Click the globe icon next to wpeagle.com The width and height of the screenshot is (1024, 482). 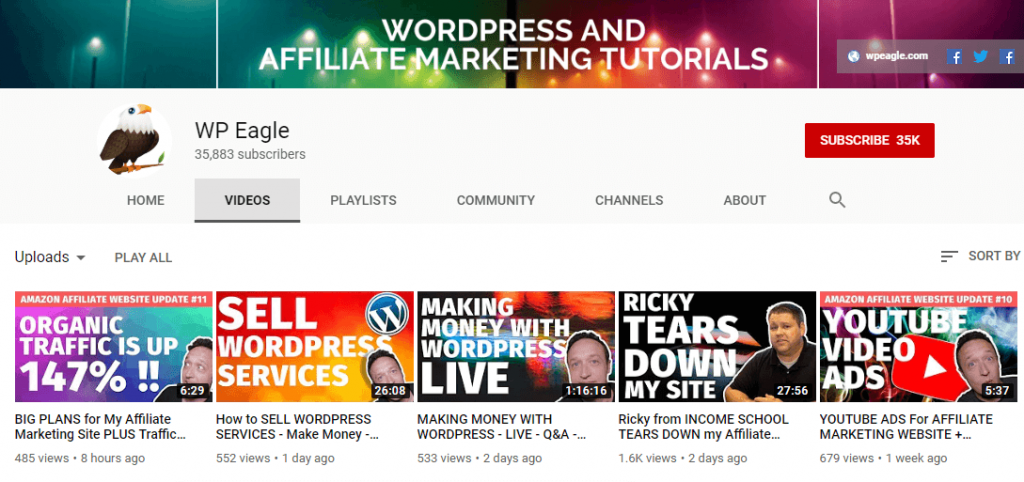tap(854, 56)
